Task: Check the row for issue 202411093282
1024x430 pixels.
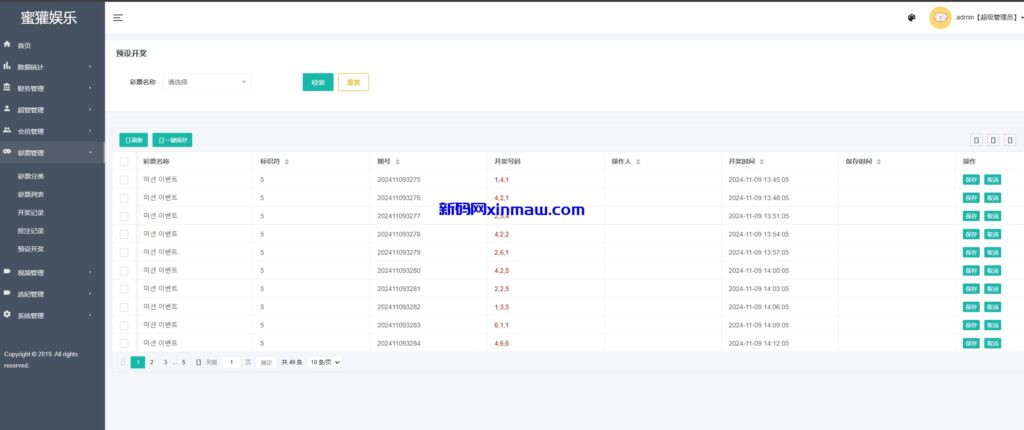Action: (x=124, y=307)
